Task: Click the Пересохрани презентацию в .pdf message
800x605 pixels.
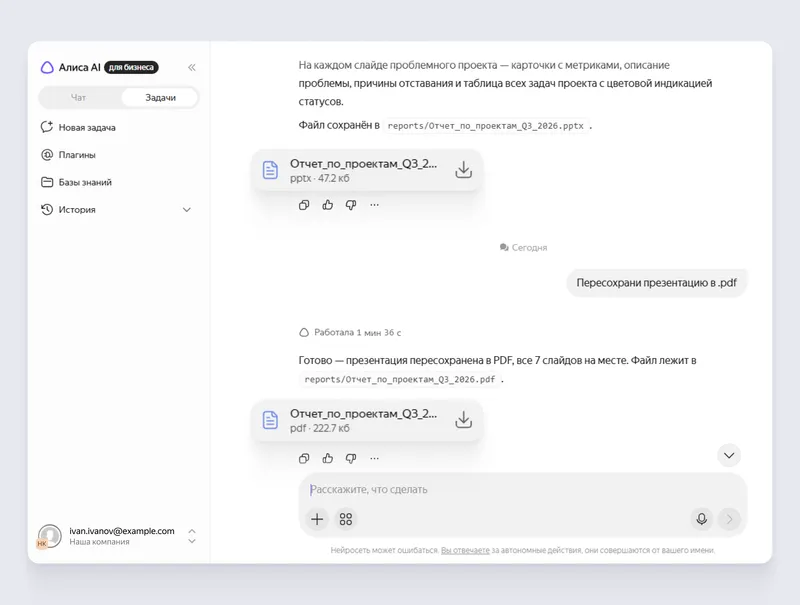Action: (x=657, y=283)
